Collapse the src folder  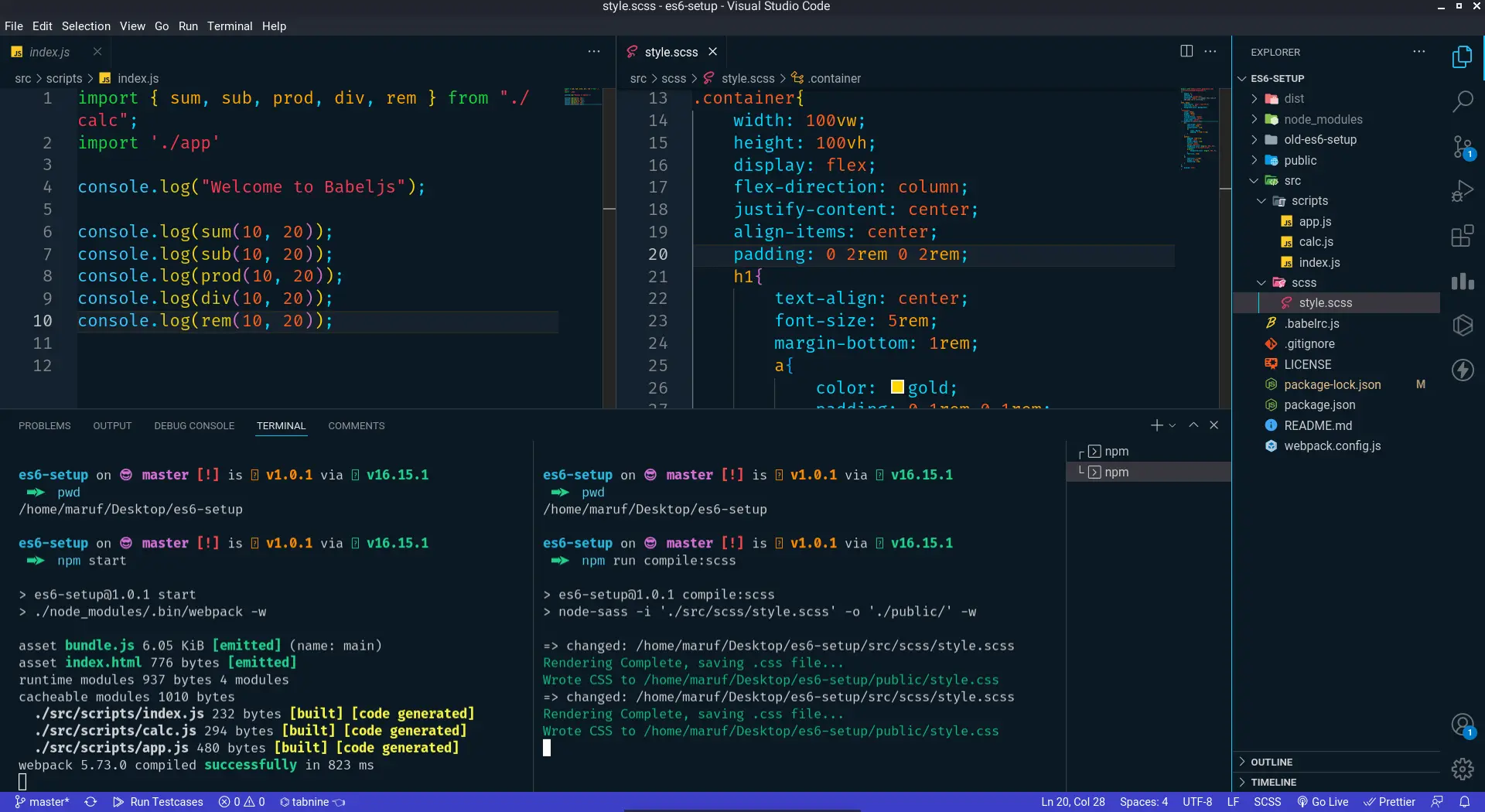tap(1255, 181)
